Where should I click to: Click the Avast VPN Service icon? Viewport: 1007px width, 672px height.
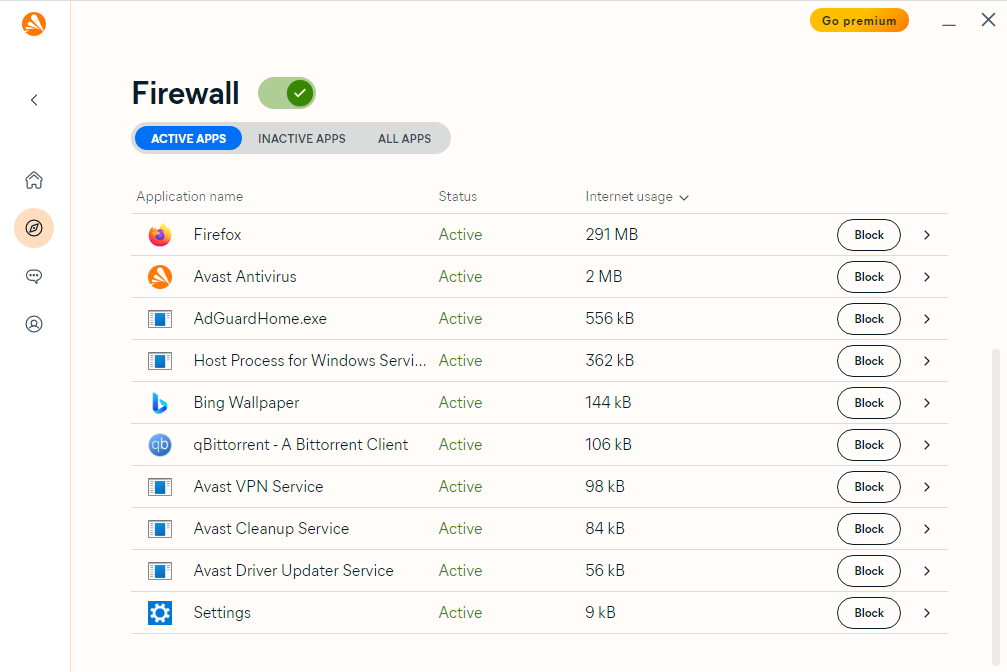tap(160, 487)
